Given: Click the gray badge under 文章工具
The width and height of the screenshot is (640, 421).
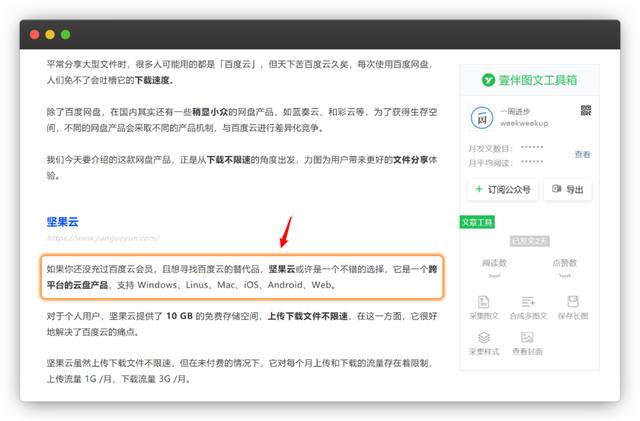Looking at the screenshot, I should click(x=529, y=241).
